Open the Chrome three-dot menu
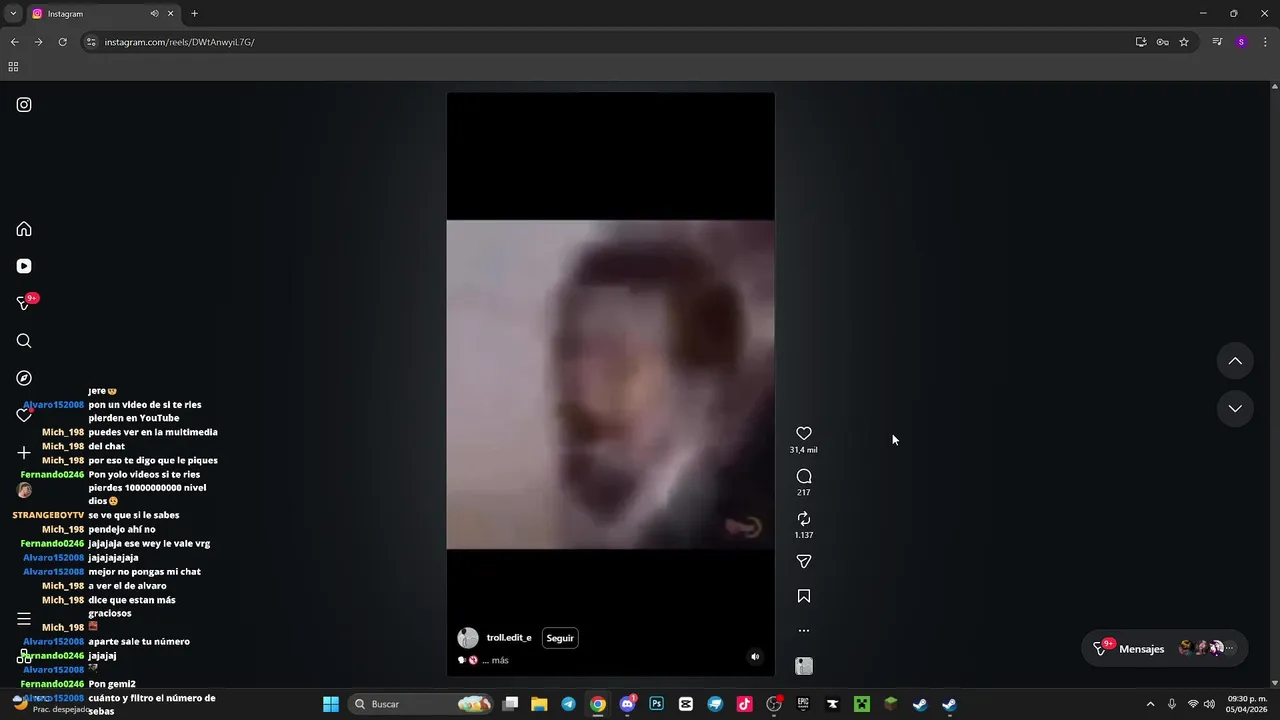 coord(1266,42)
